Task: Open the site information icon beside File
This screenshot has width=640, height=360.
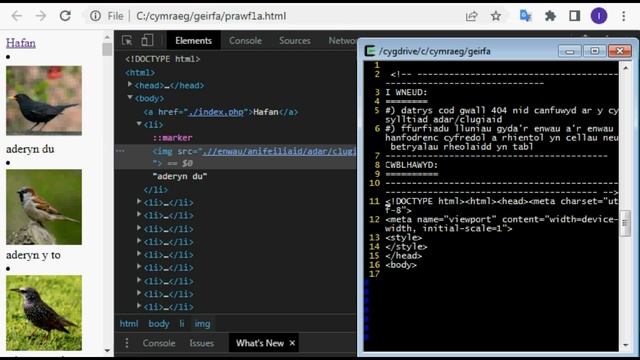Action: pos(96,16)
